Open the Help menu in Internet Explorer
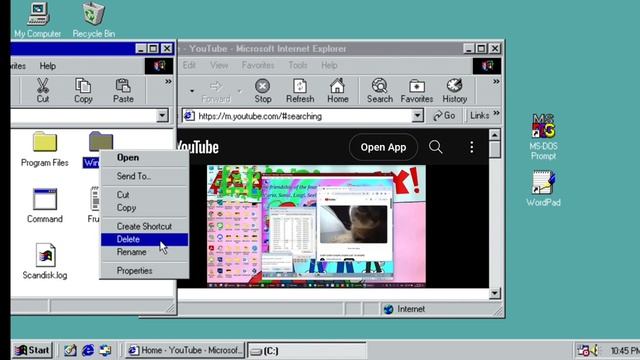The image size is (640, 360). (x=329, y=65)
